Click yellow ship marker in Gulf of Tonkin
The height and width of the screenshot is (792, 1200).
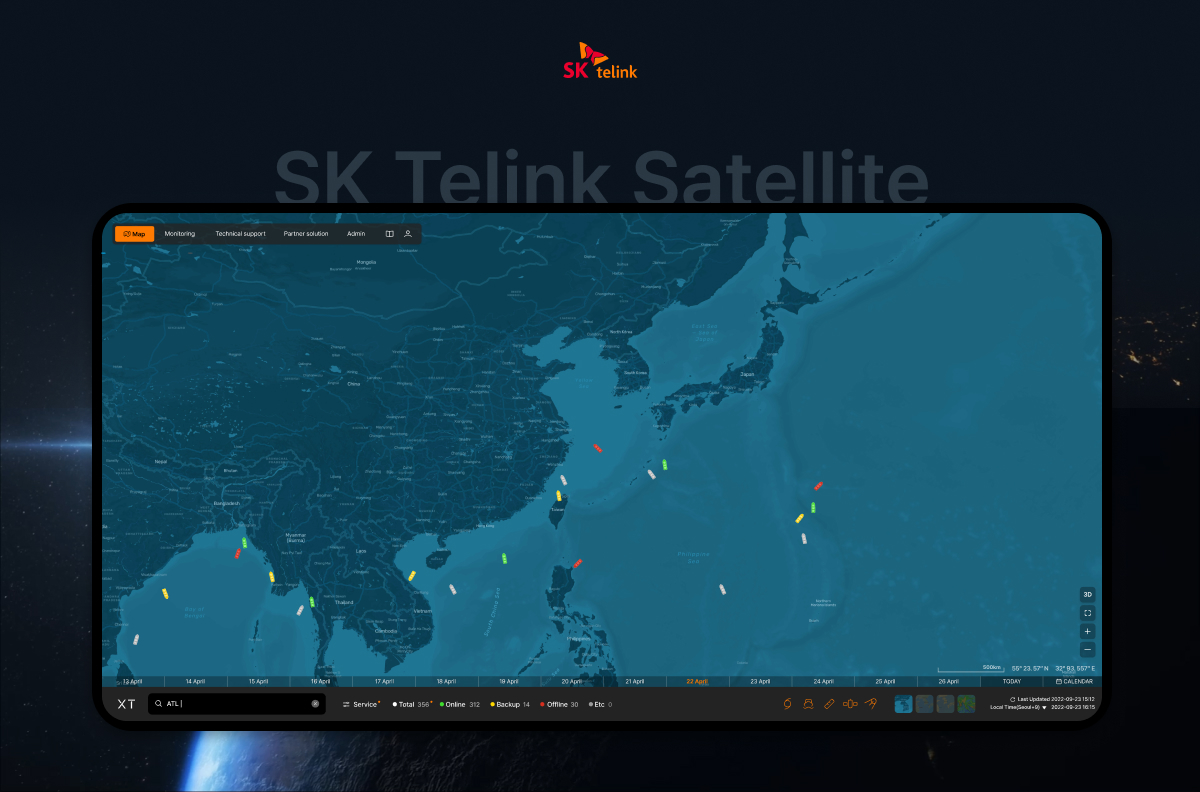tap(412, 576)
